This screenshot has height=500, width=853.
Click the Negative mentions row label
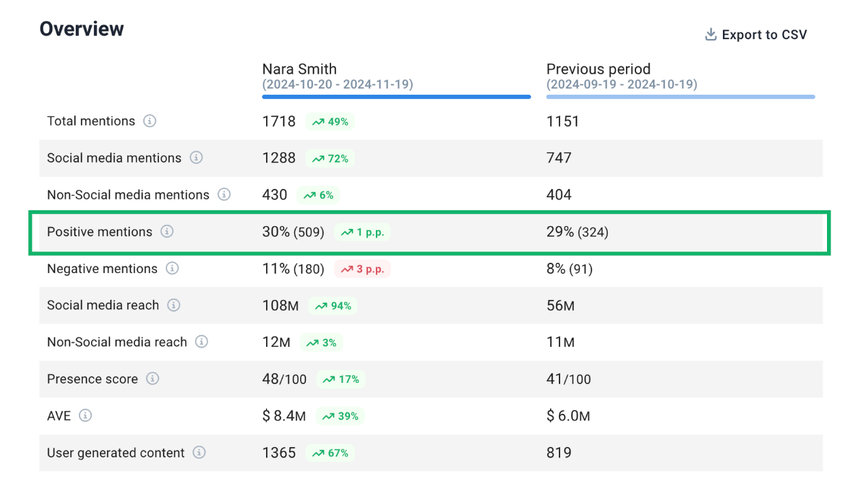click(102, 268)
